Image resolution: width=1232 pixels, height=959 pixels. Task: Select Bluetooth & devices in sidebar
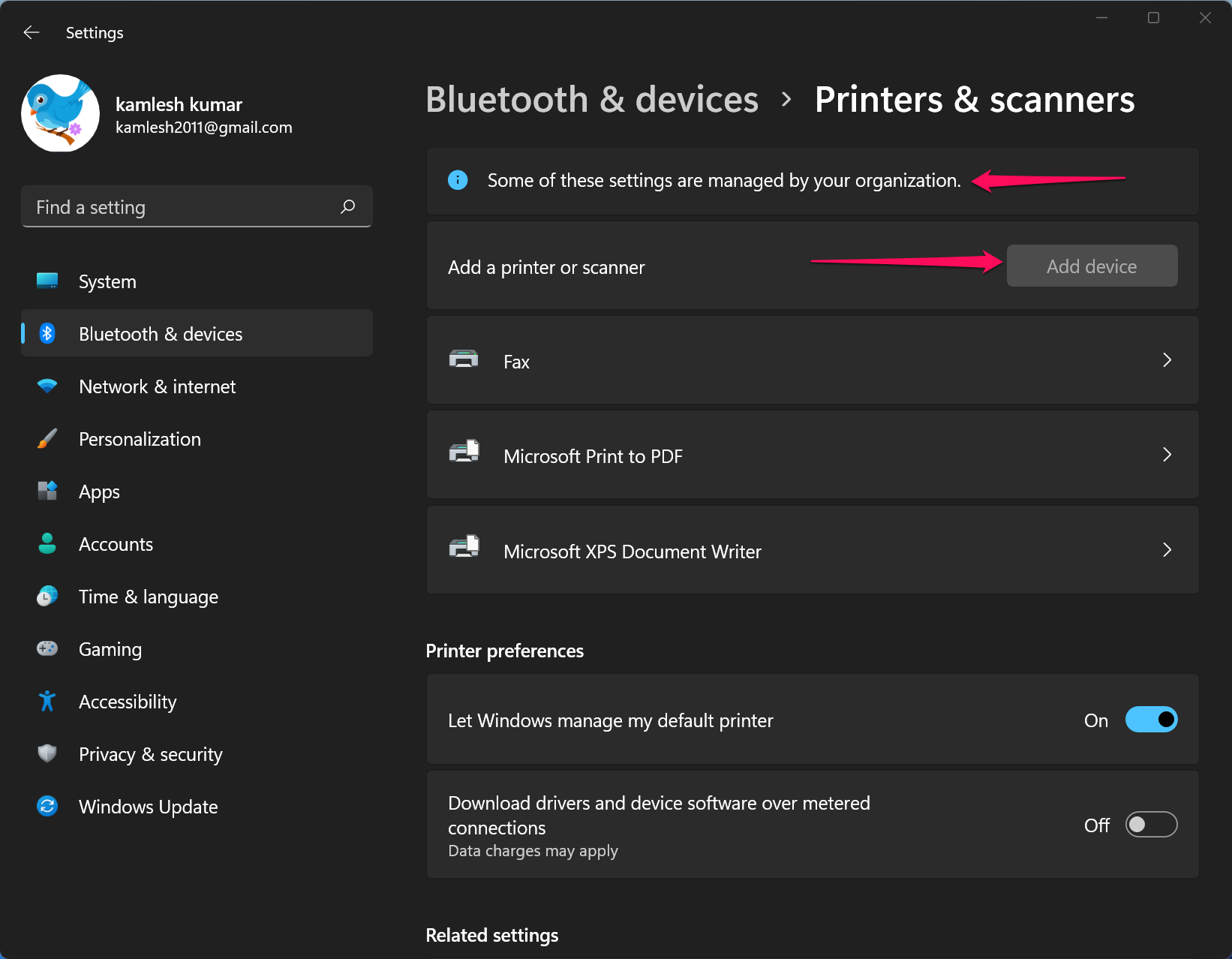pos(197,333)
